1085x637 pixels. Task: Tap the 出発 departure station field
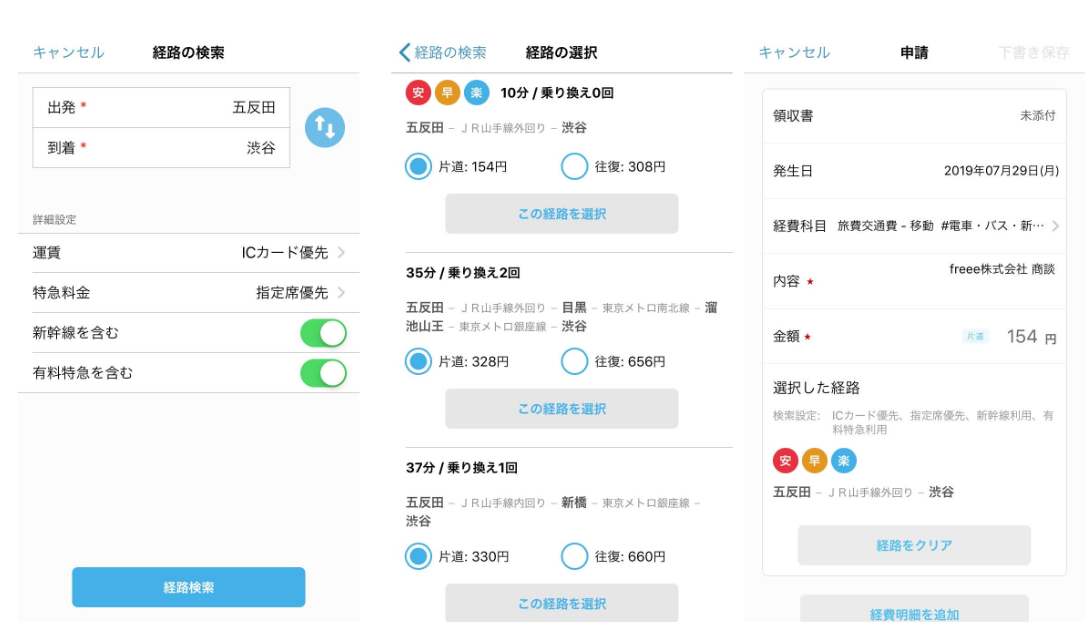point(161,108)
